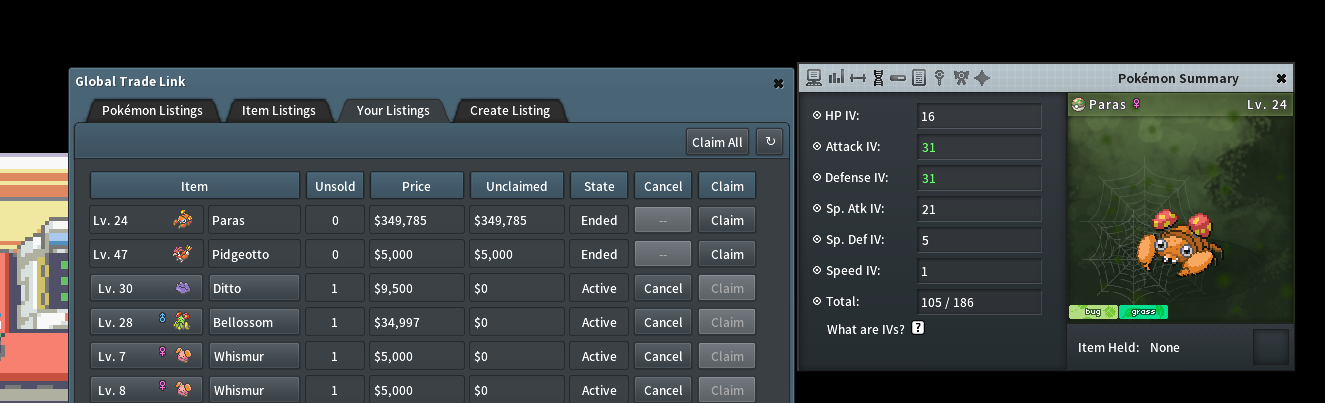This screenshot has height=403, width=1325.
Task: Click the Ditto name button
Action: tap(254, 288)
